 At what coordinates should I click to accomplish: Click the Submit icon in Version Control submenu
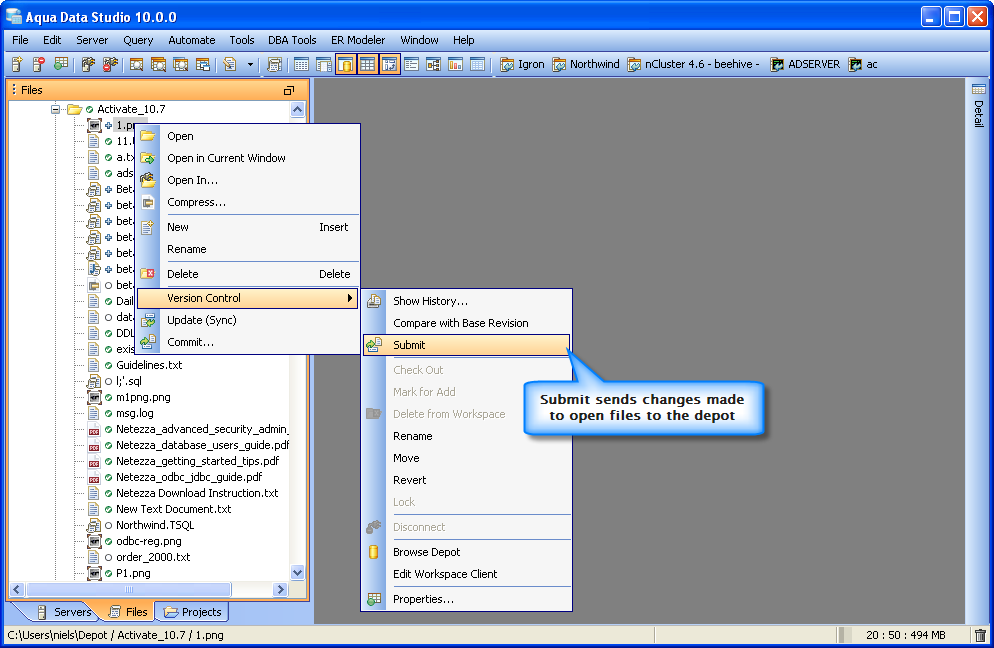click(x=374, y=345)
